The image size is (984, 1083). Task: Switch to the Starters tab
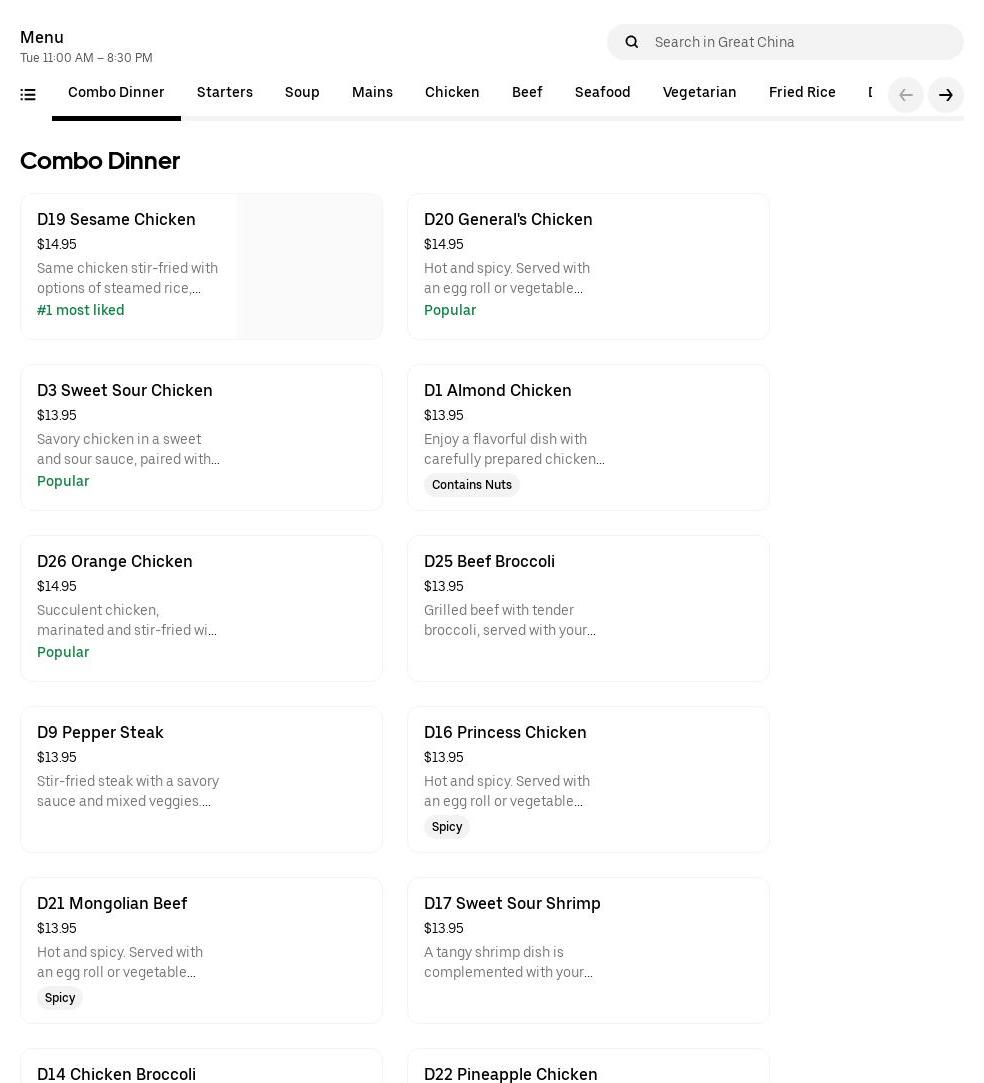coord(225,93)
